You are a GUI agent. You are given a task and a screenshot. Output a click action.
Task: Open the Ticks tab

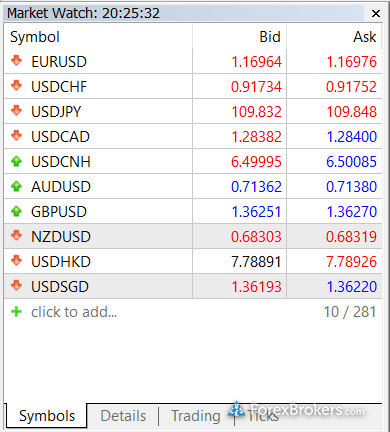(263, 416)
